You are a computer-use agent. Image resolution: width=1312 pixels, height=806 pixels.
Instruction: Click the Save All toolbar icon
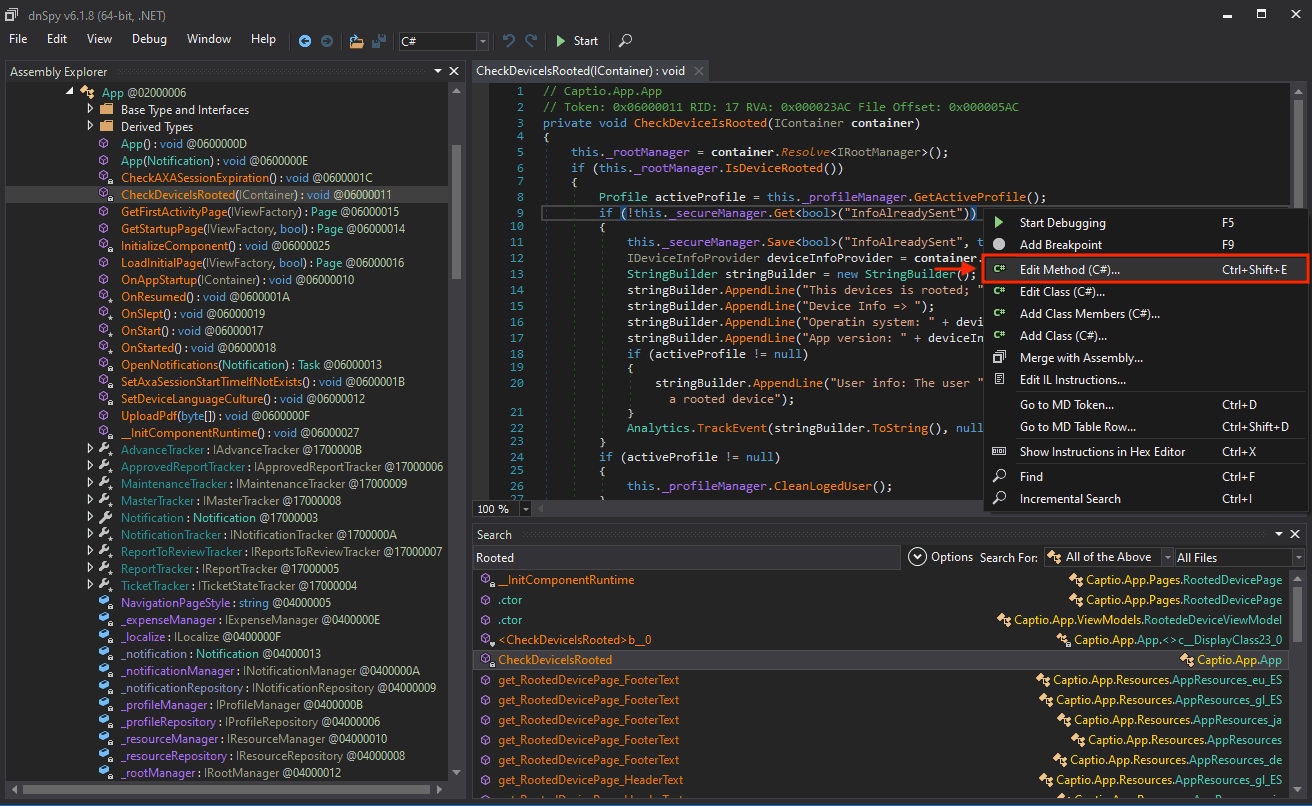click(x=379, y=41)
